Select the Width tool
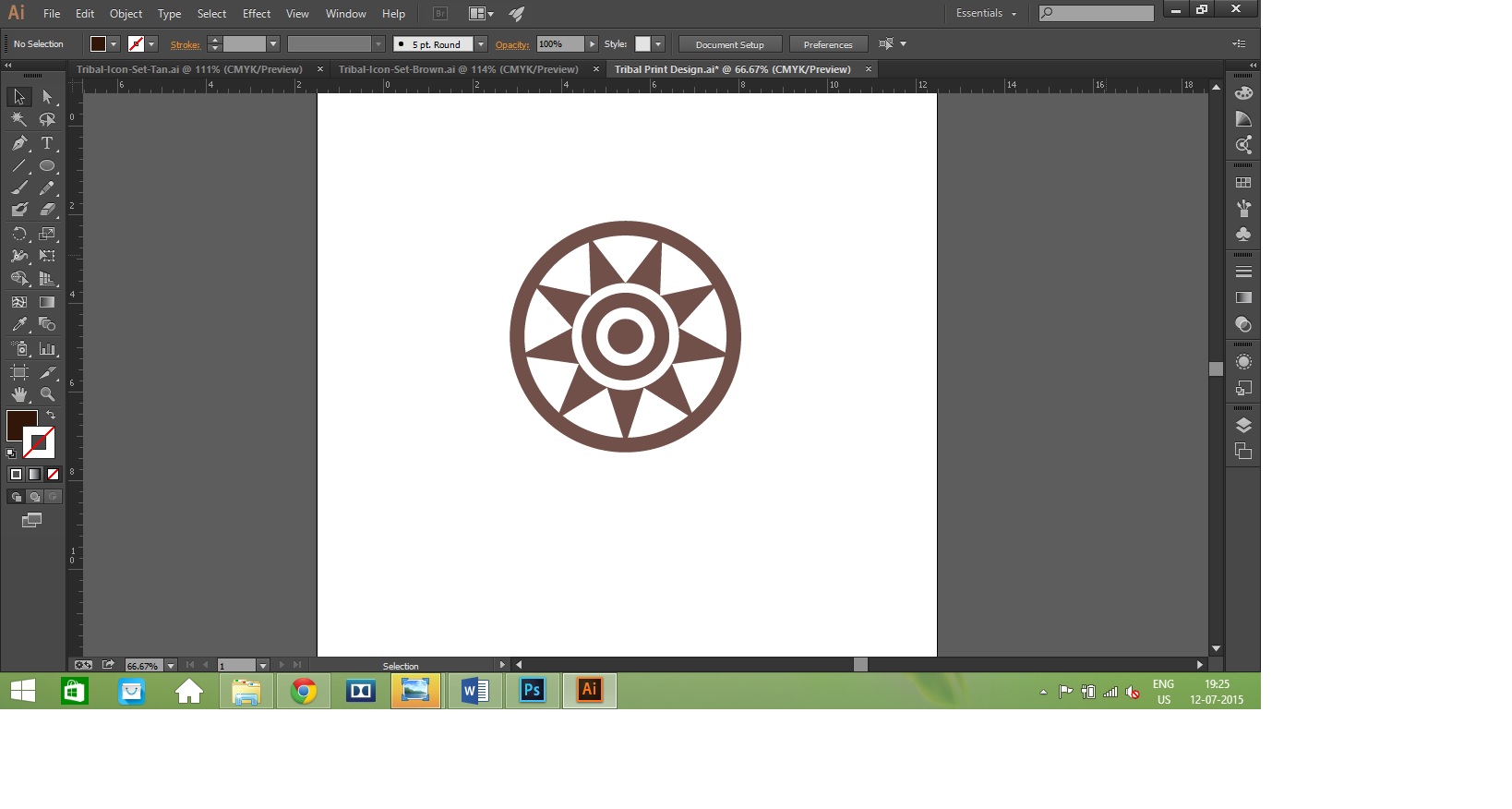Screen dimensions: 1512x809 tap(19, 256)
